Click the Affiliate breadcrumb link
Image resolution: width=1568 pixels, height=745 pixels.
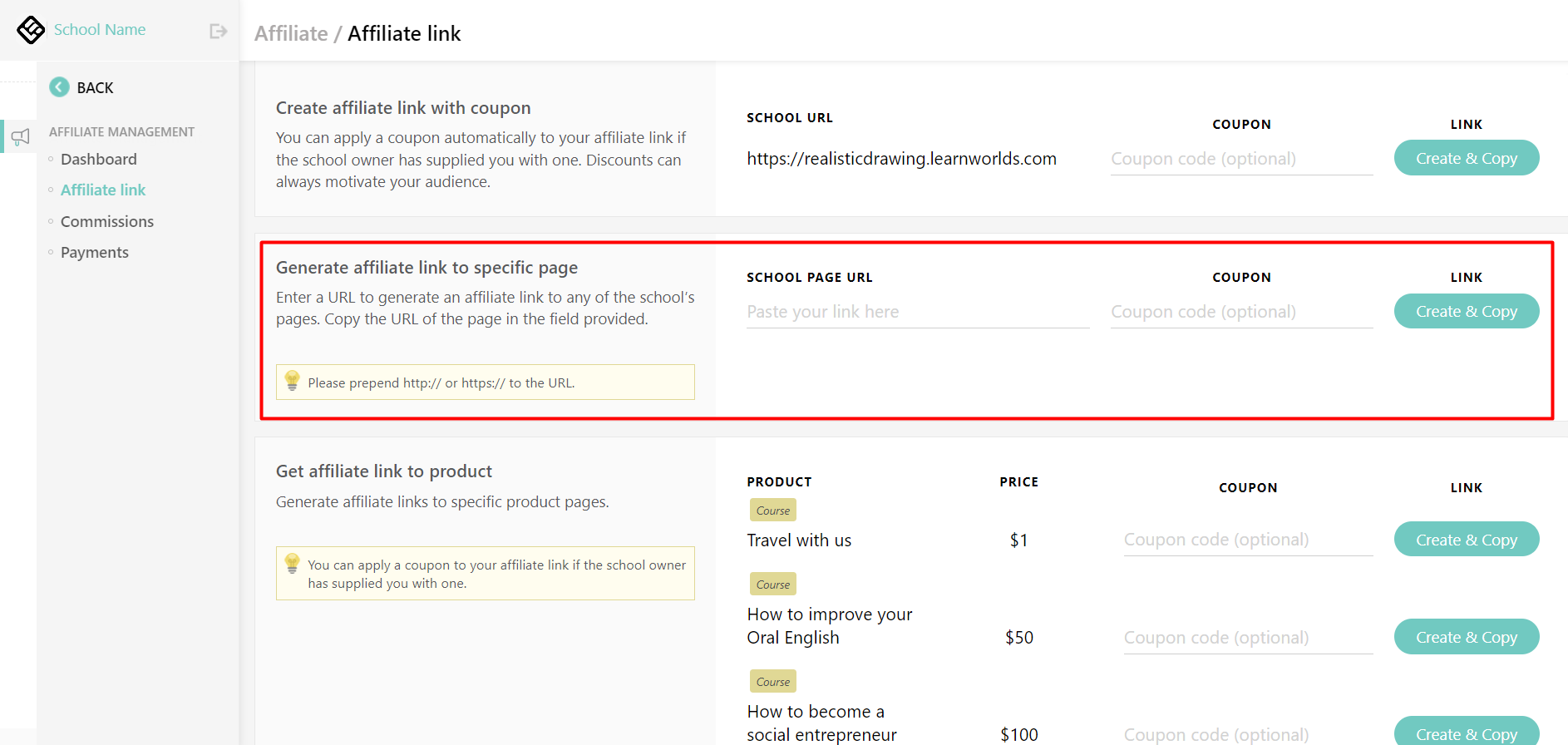[x=291, y=33]
